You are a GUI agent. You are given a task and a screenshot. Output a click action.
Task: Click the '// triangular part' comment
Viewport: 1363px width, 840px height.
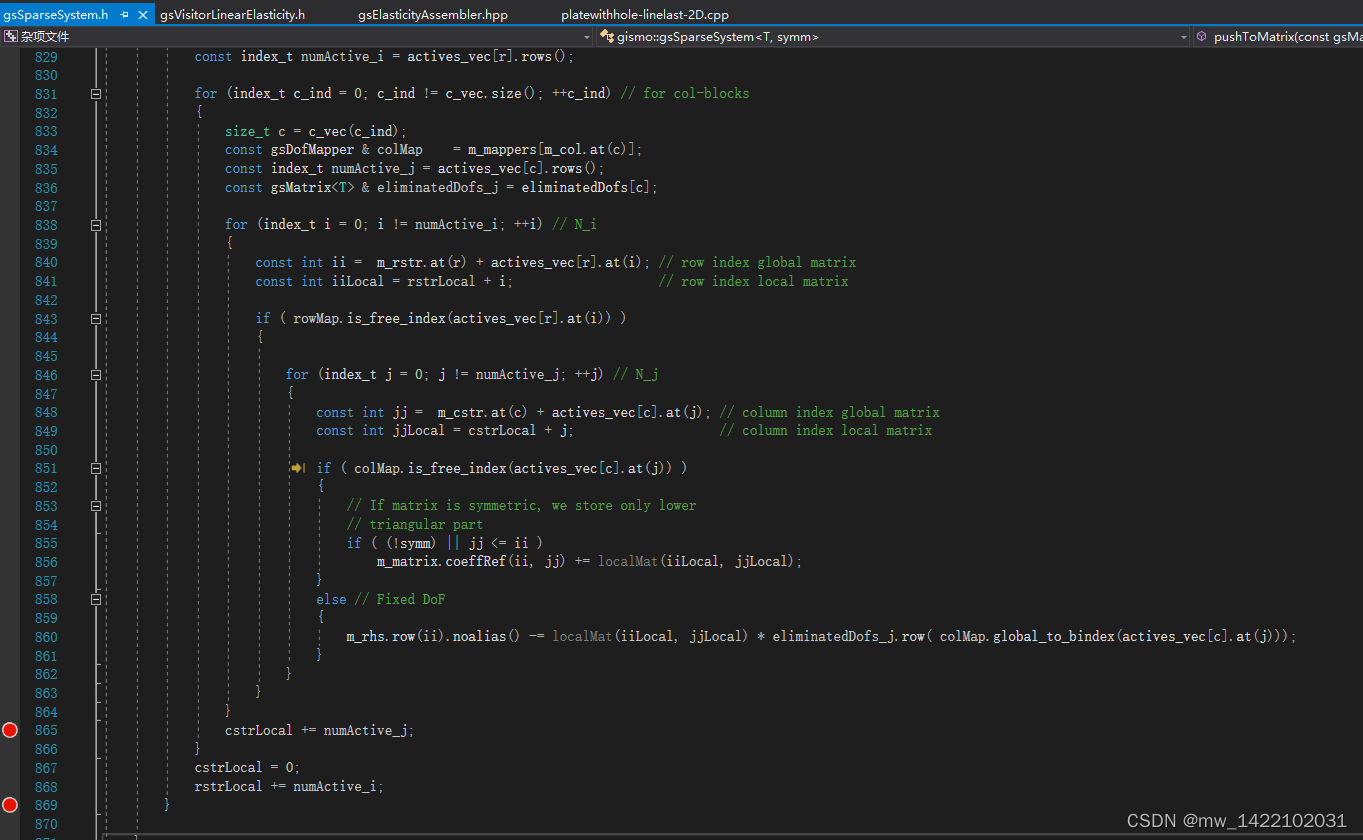415,525
